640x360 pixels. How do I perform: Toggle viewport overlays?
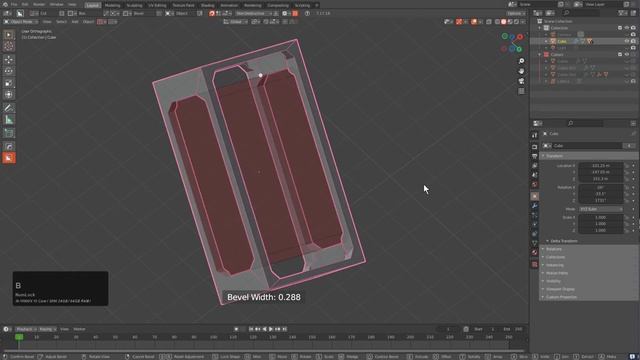474,22
